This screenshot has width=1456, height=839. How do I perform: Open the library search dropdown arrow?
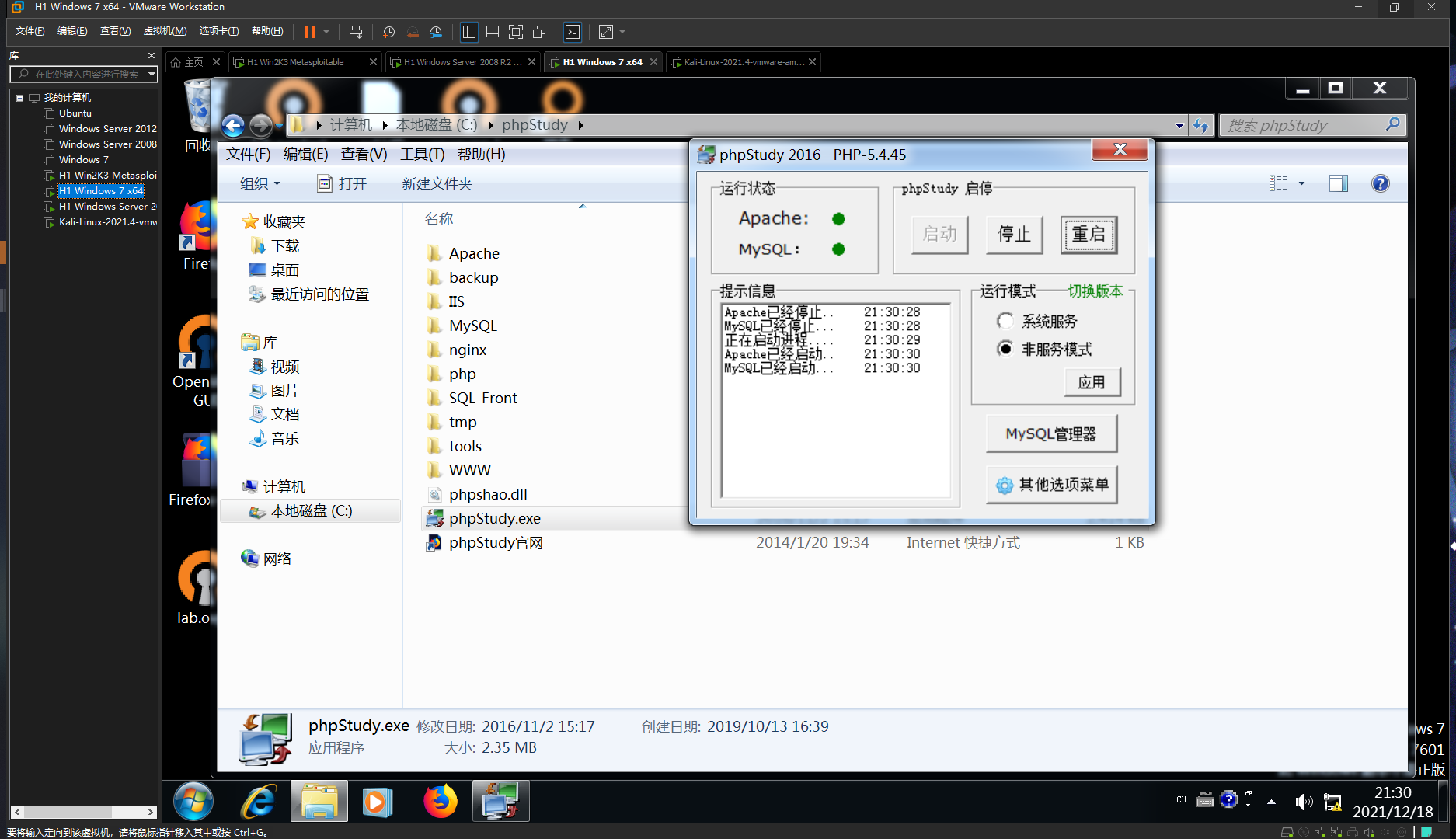tap(152, 74)
